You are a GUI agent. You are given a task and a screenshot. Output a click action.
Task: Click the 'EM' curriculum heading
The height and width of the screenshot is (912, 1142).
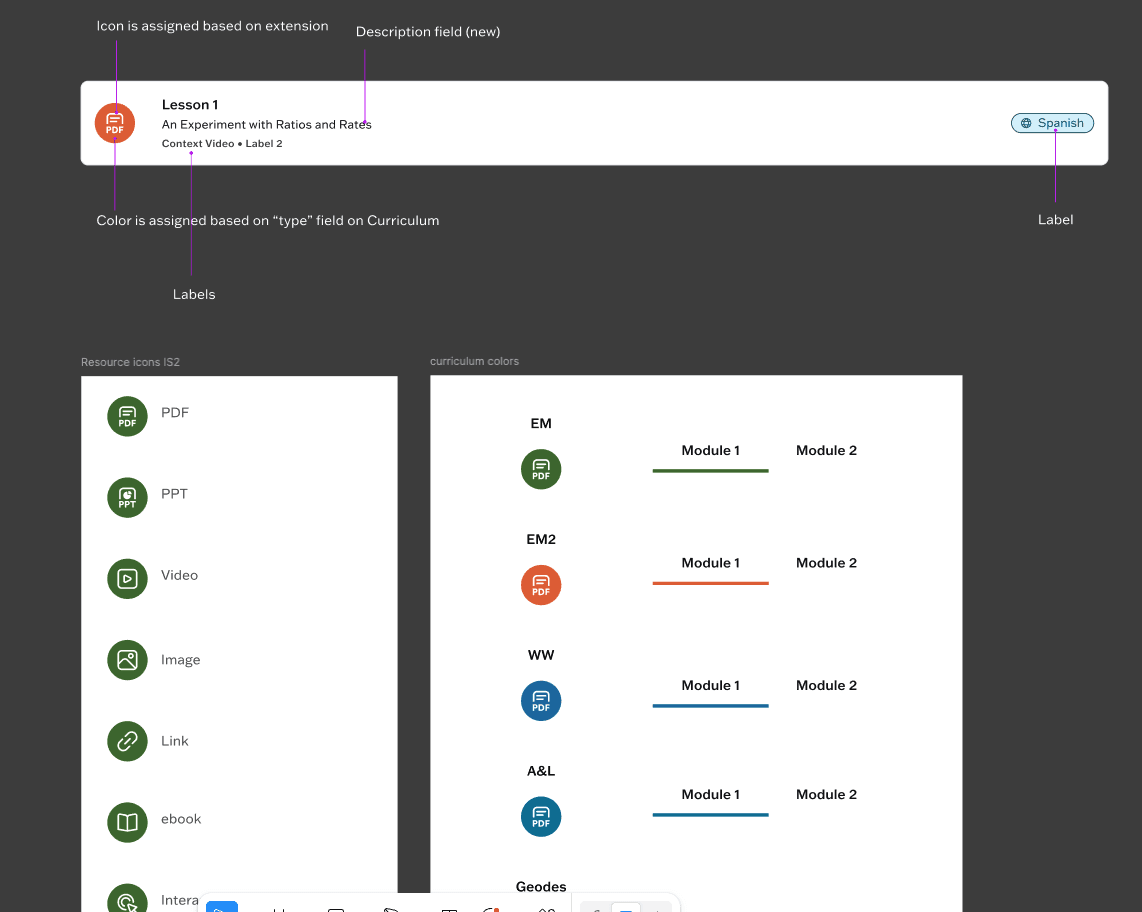click(x=541, y=424)
